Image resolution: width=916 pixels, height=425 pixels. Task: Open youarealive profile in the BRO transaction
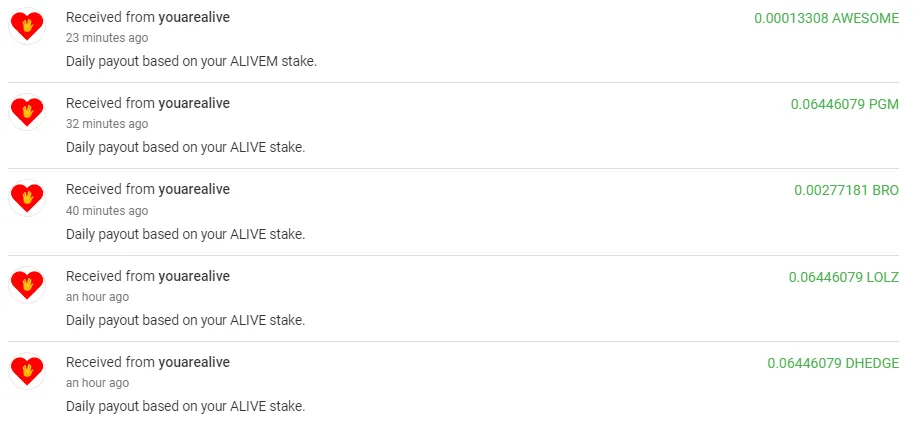194,189
